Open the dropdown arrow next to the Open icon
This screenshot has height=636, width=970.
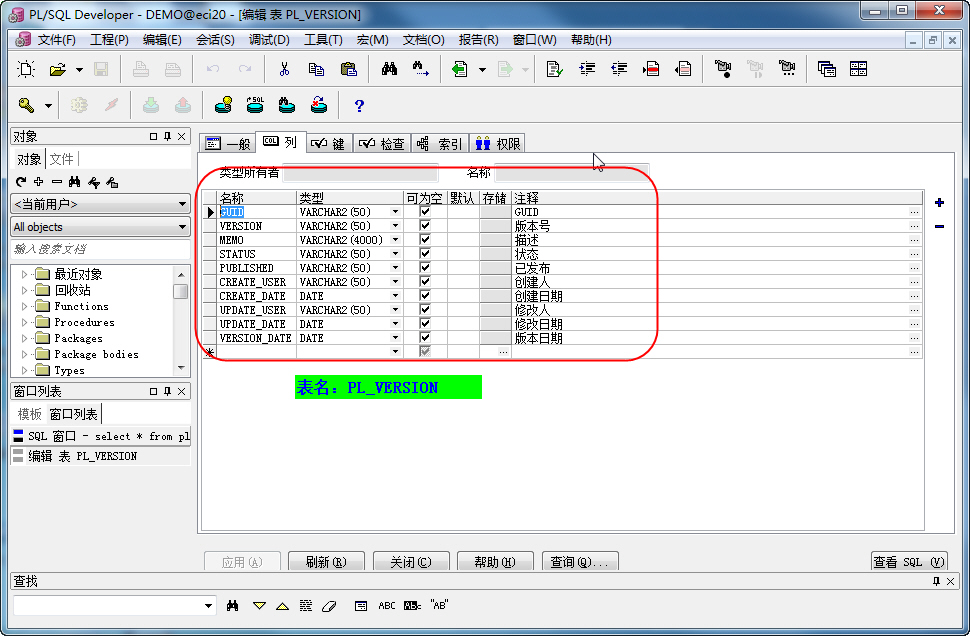click(x=79, y=69)
